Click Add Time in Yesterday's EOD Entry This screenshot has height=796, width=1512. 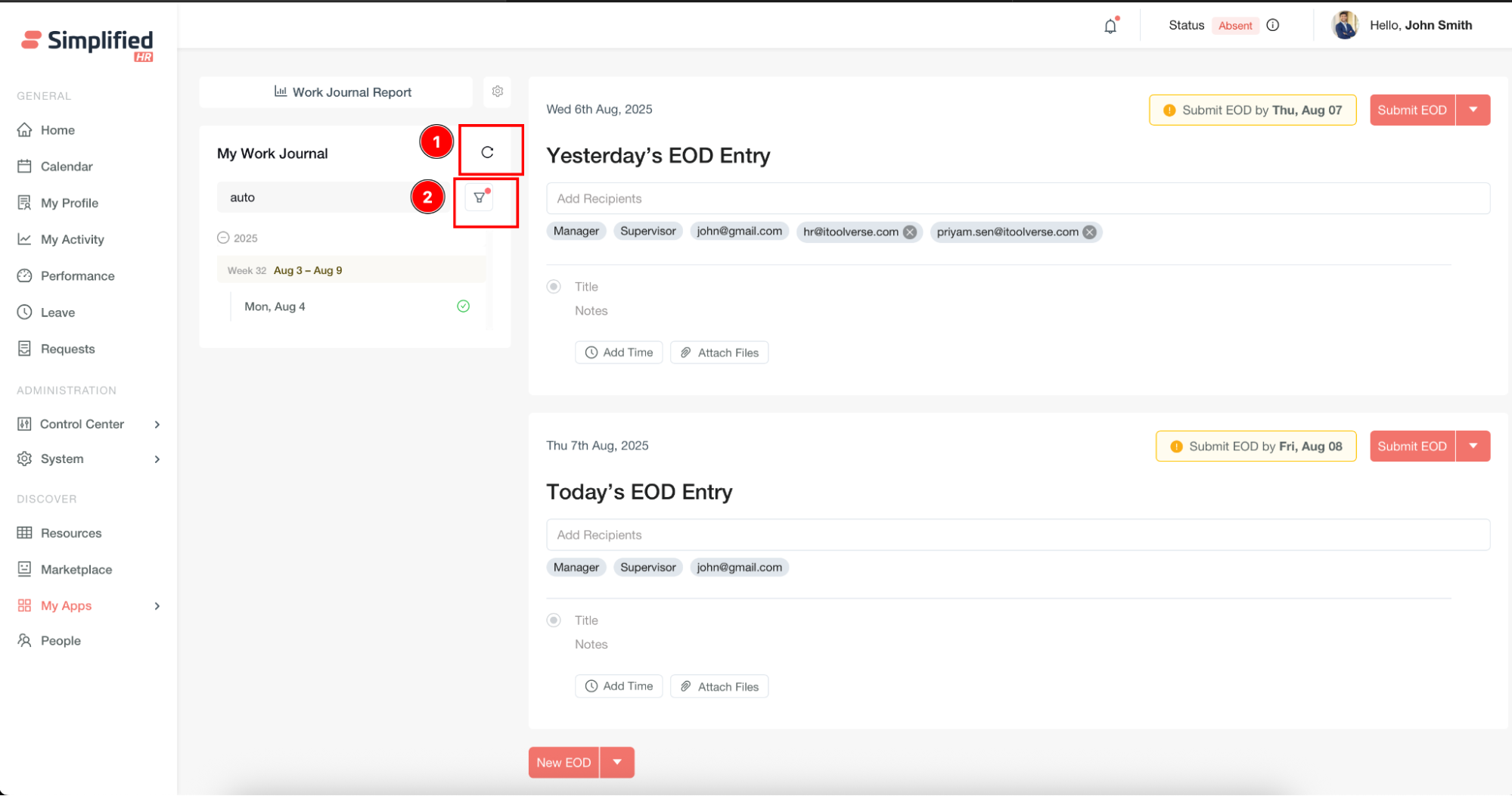click(x=619, y=353)
